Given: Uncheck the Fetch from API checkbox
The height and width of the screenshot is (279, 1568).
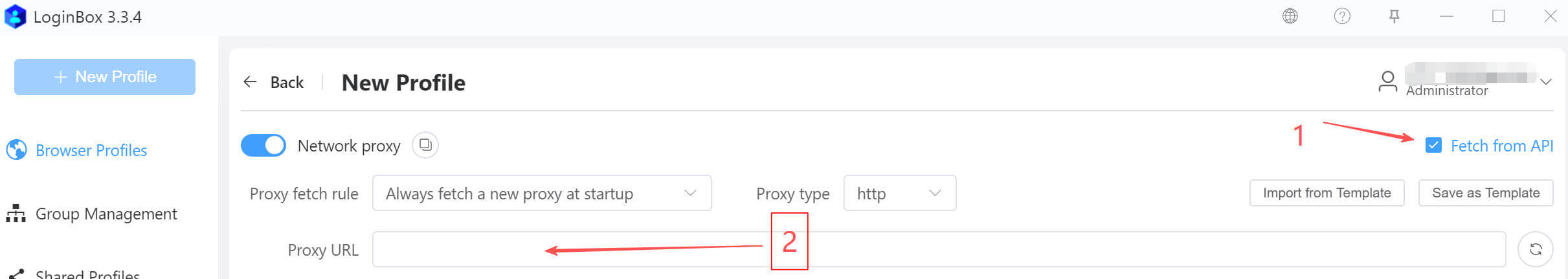Looking at the screenshot, I should [x=1433, y=146].
